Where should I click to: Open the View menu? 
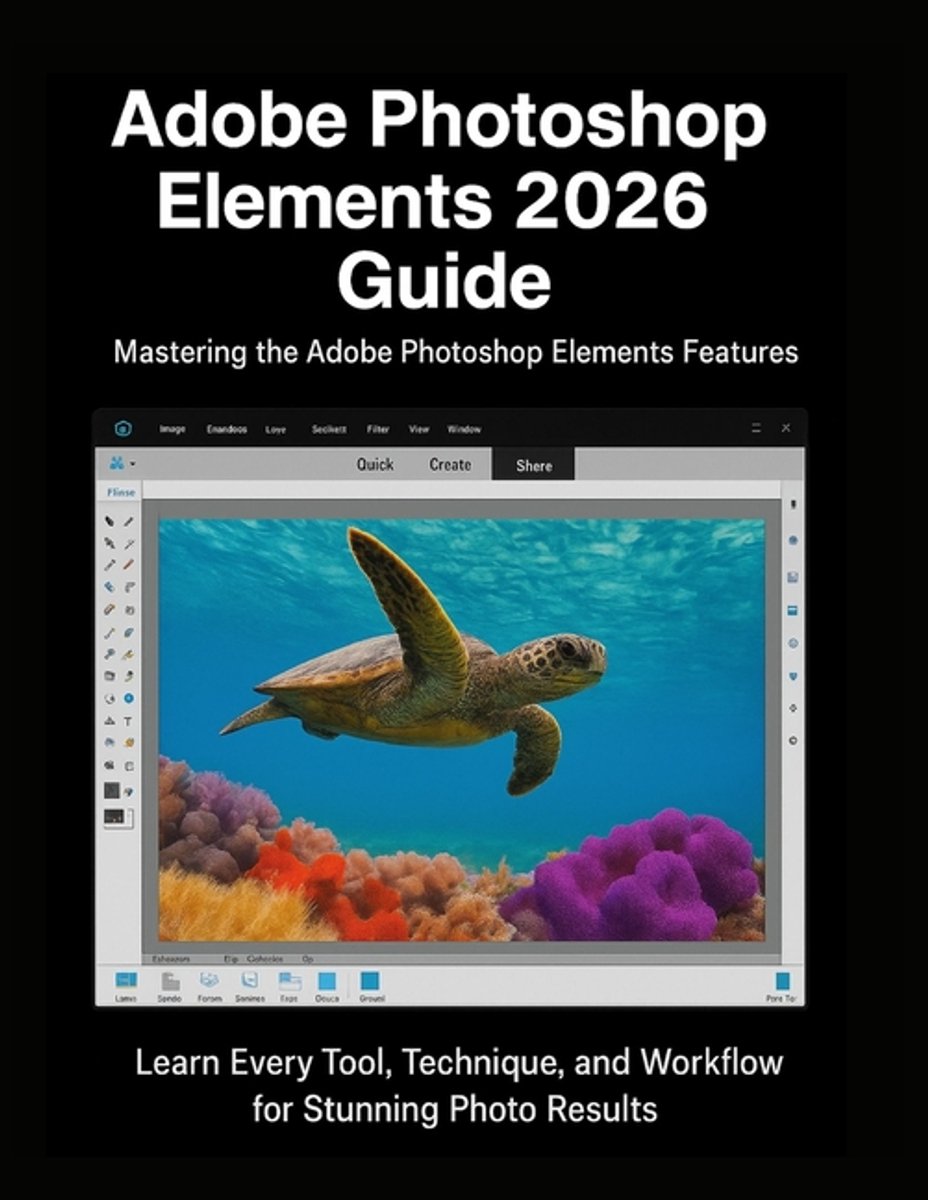(x=418, y=429)
